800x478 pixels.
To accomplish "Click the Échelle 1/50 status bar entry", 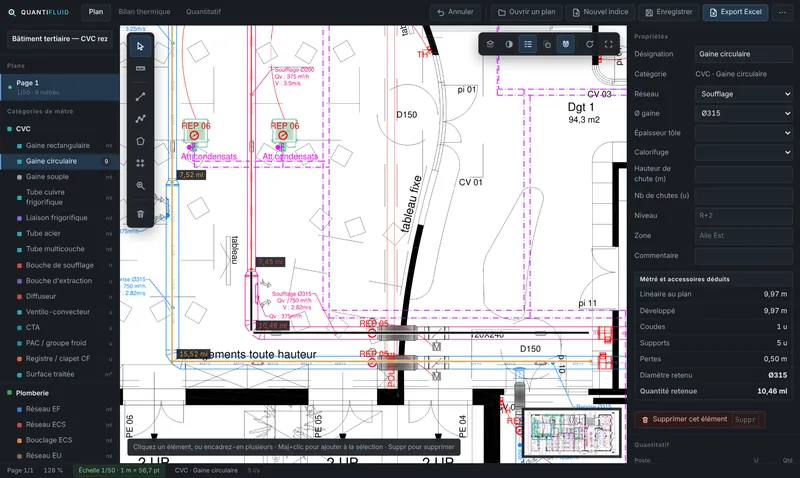I will (x=119, y=470).
